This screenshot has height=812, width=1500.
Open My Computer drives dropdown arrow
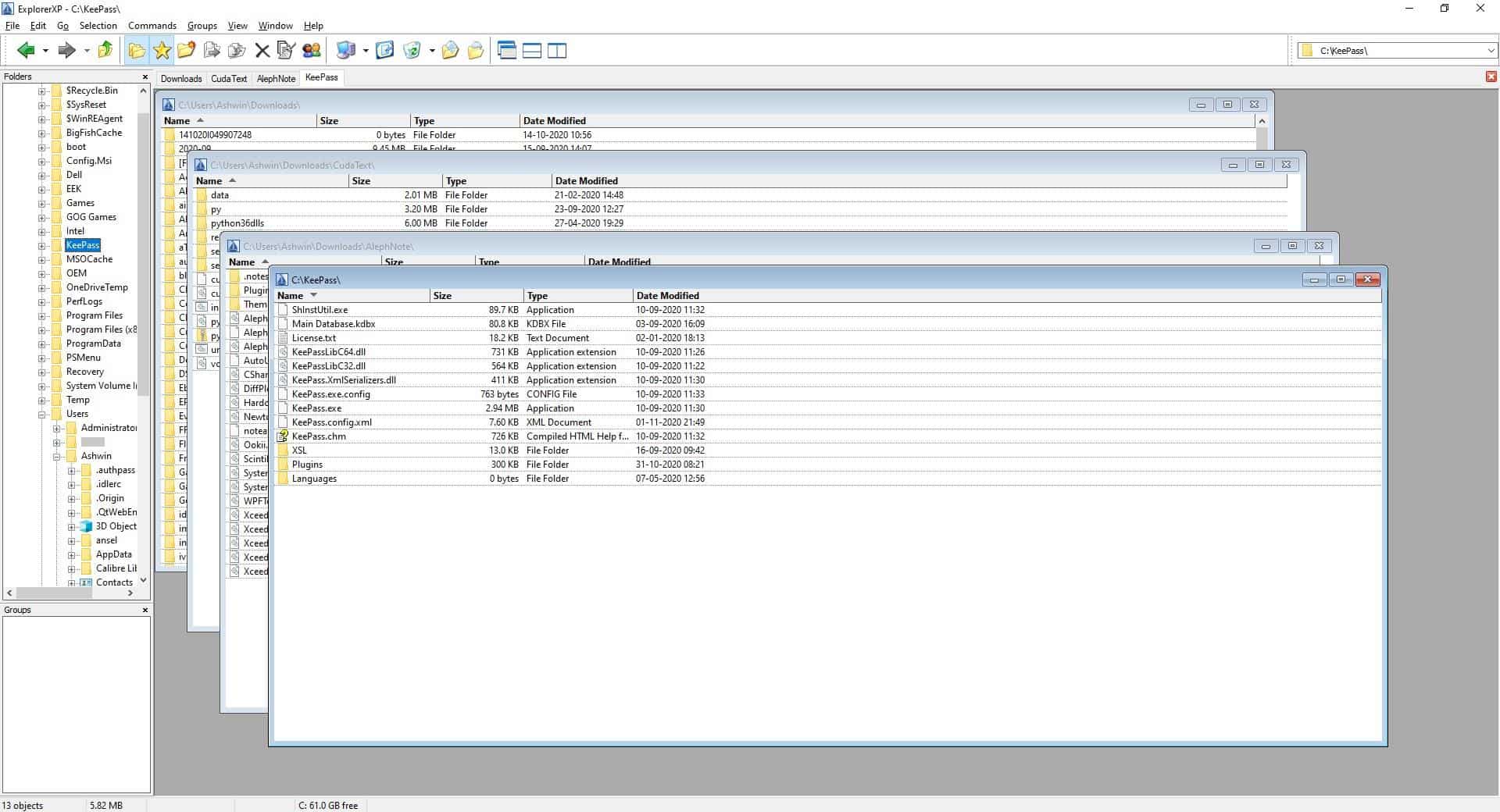[x=365, y=52]
